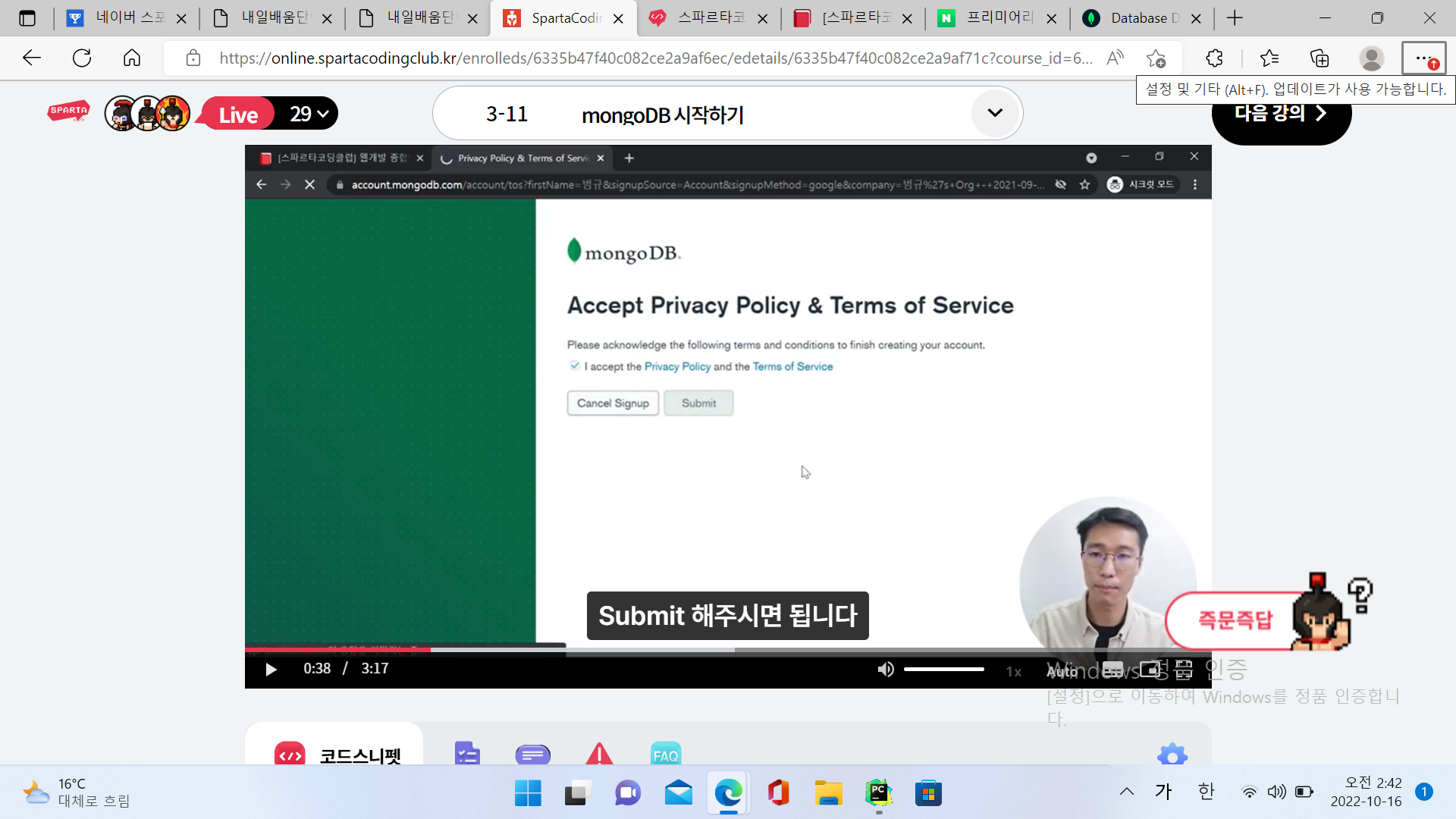
Task: Open PyCharm on taskbar
Action: pos(878,793)
